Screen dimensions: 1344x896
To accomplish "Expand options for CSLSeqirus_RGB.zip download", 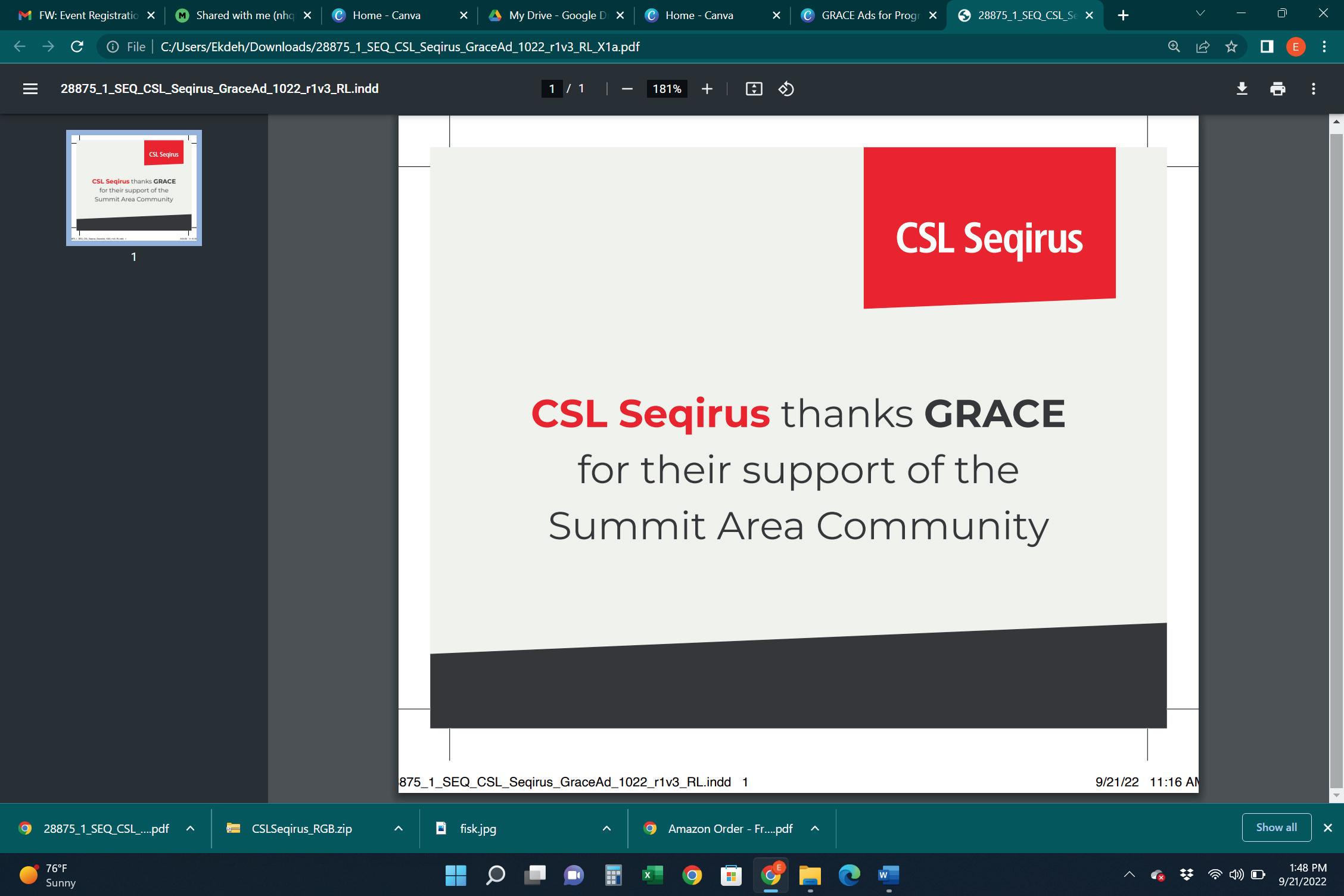I will [x=399, y=828].
